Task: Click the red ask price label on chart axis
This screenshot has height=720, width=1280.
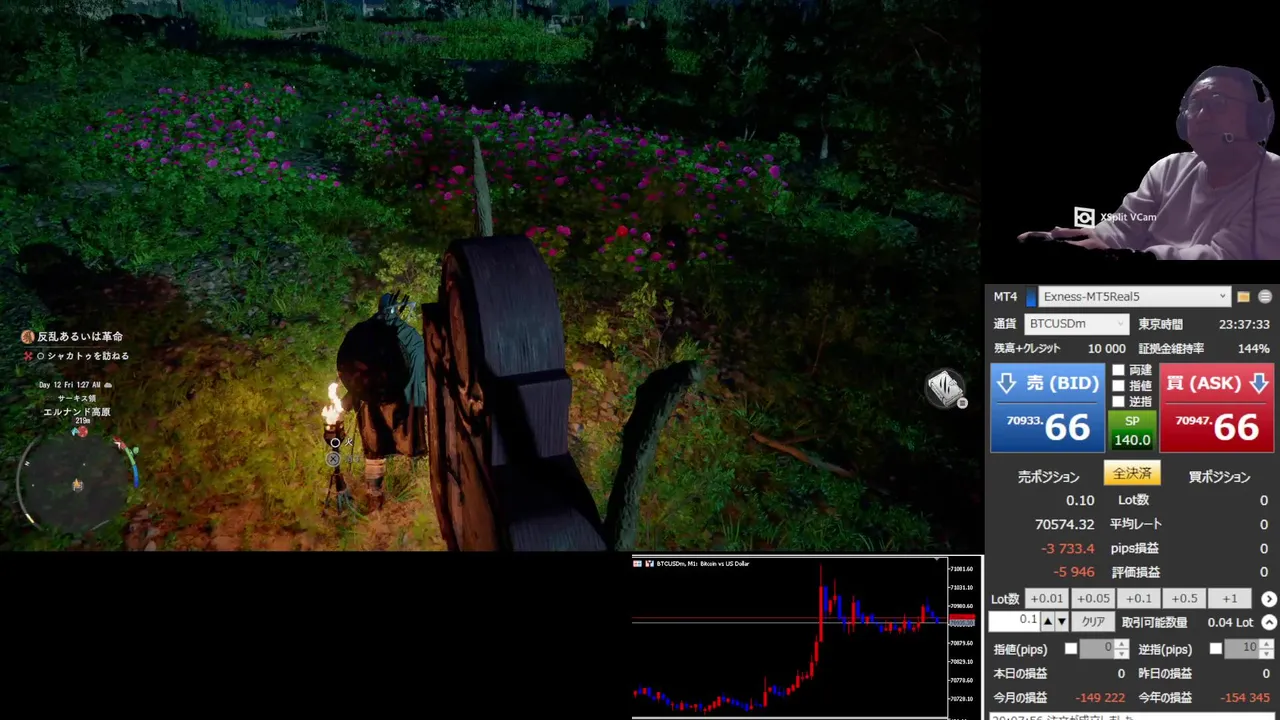Action: (x=963, y=618)
